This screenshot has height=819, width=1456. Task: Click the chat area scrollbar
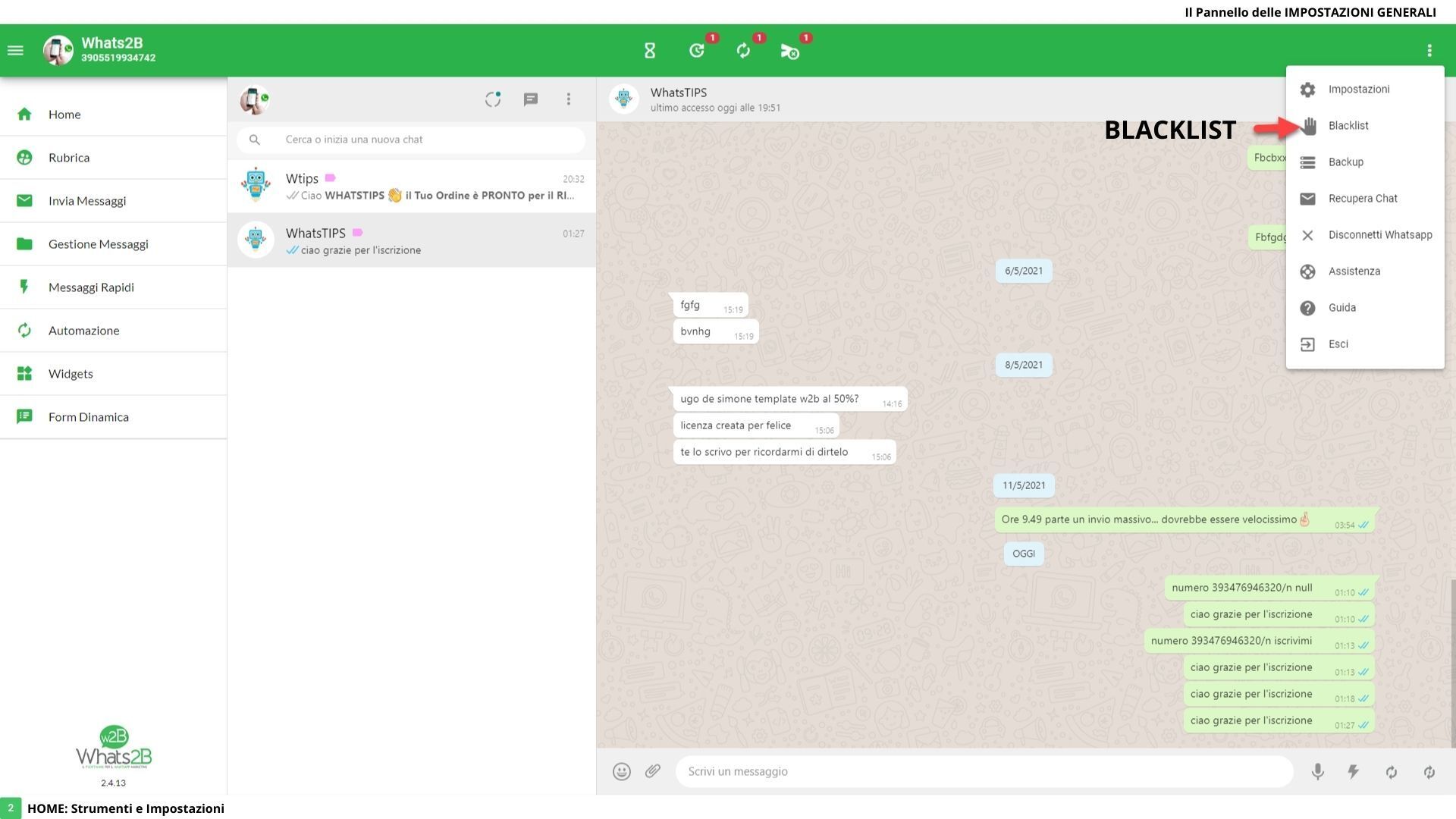pos(1453,664)
